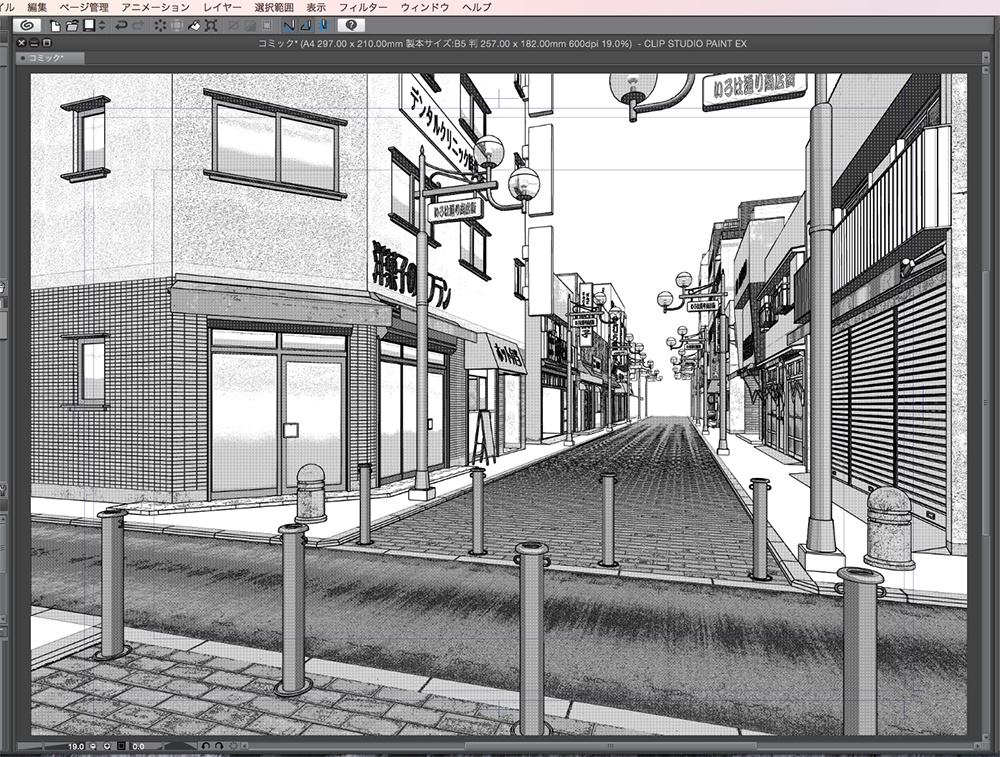Click the 19.0 zoom percentage field
The height and width of the screenshot is (757, 1000).
(75, 746)
